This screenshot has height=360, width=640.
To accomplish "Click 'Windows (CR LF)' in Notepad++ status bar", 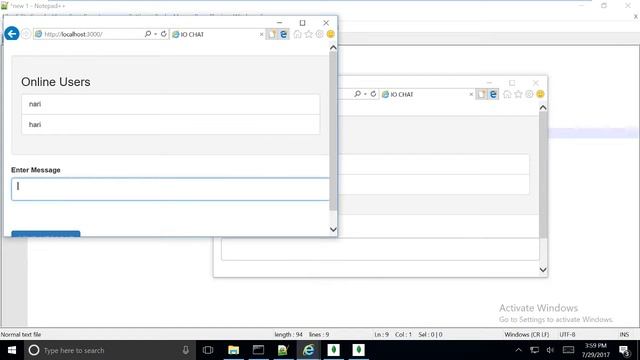I will coord(527,334).
